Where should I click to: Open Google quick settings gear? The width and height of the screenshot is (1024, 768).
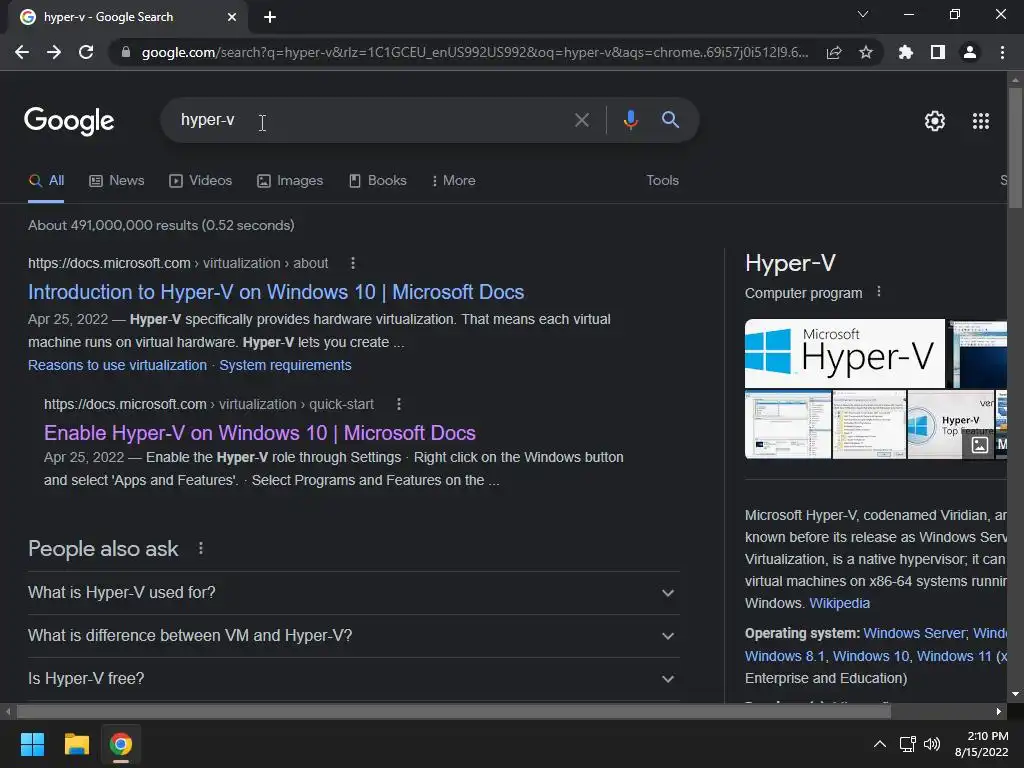pos(935,121)
